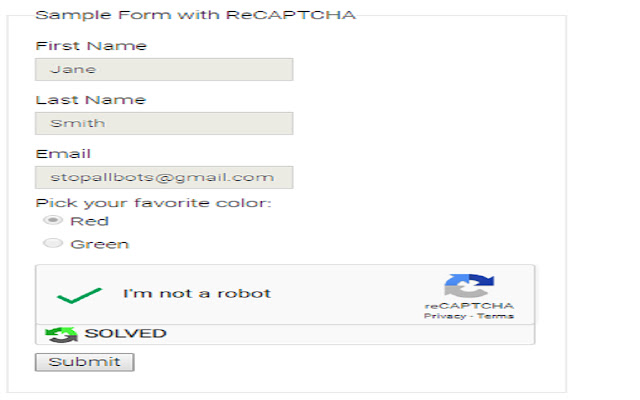This screenshot has width=640, height=400.
Task: Click the Red color option label
Action: pos(89,221)
